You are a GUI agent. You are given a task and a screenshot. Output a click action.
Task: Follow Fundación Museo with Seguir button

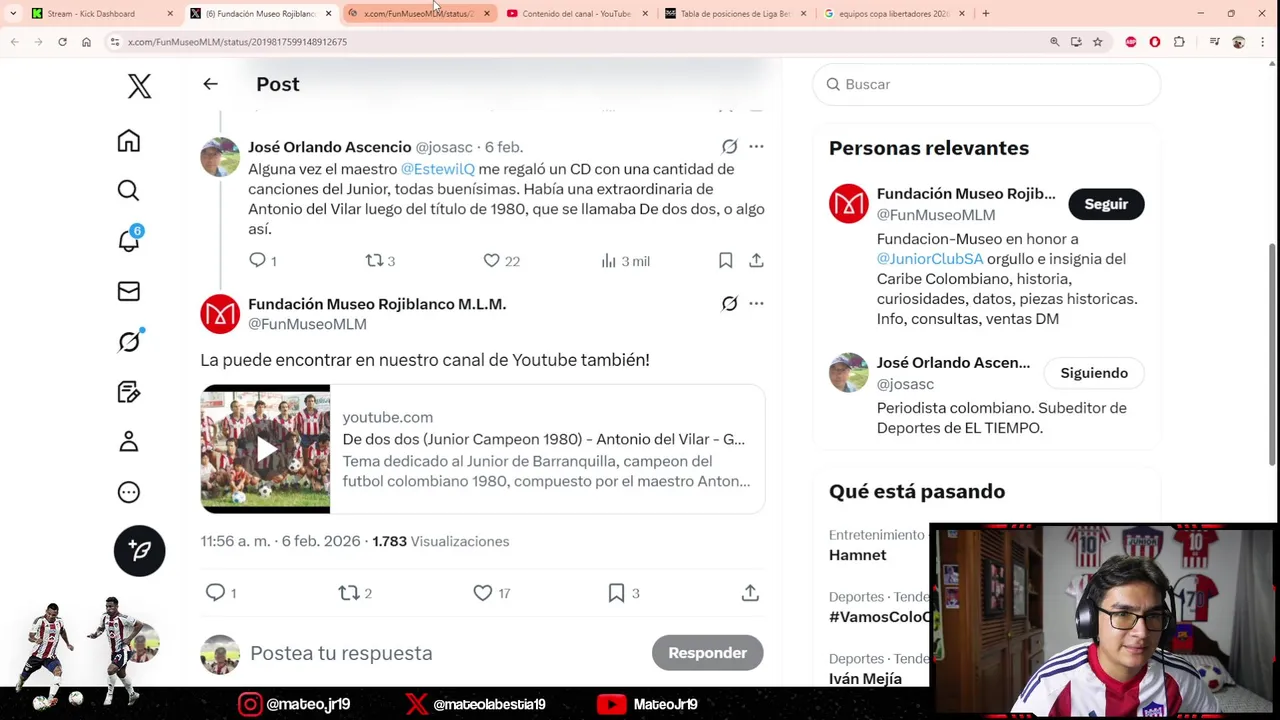click(x=1106, y=204)
